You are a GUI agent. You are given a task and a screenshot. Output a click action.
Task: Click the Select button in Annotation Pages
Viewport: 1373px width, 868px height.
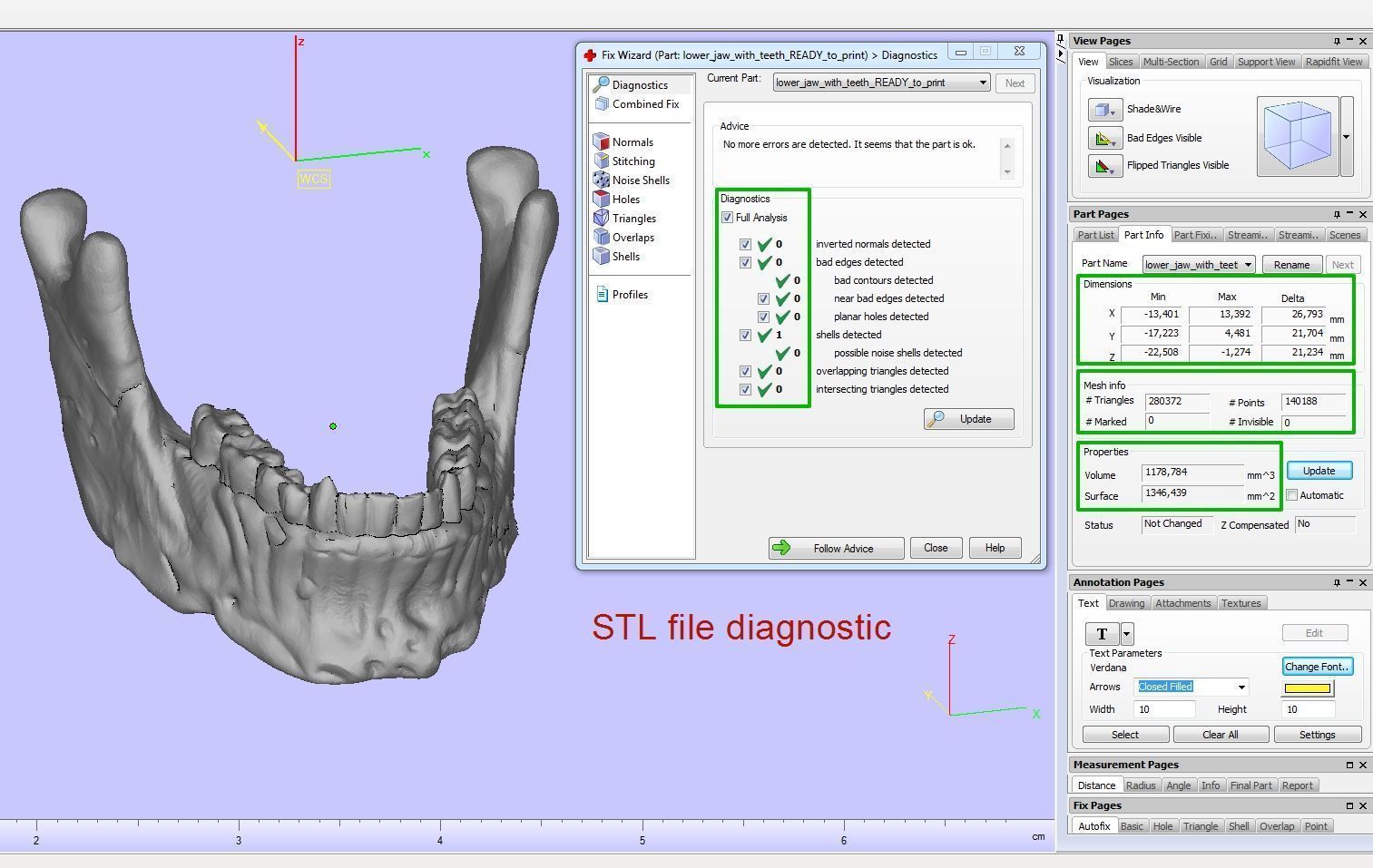(1124, 735)
